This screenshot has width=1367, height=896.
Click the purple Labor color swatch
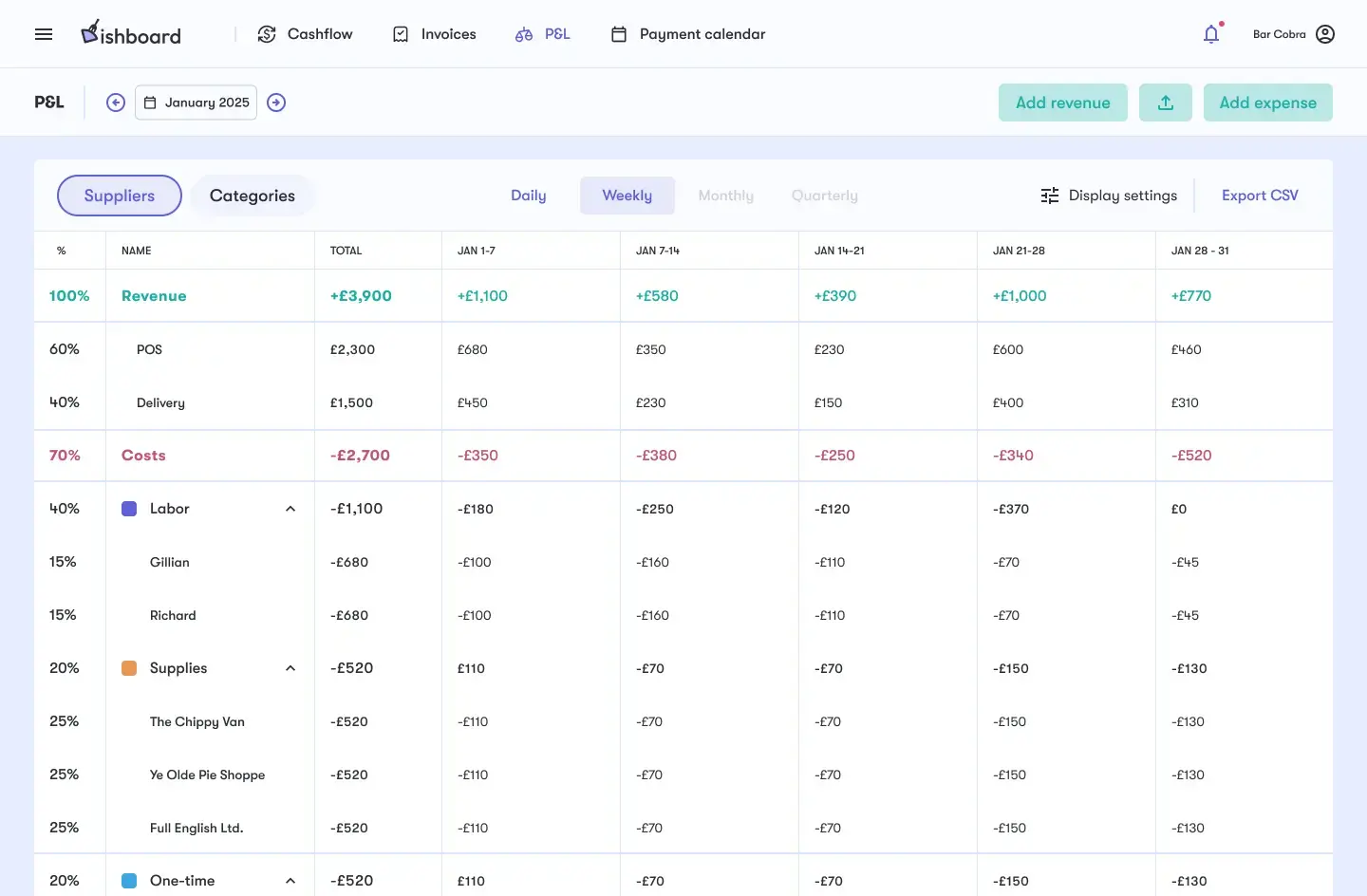pos(129,509)
